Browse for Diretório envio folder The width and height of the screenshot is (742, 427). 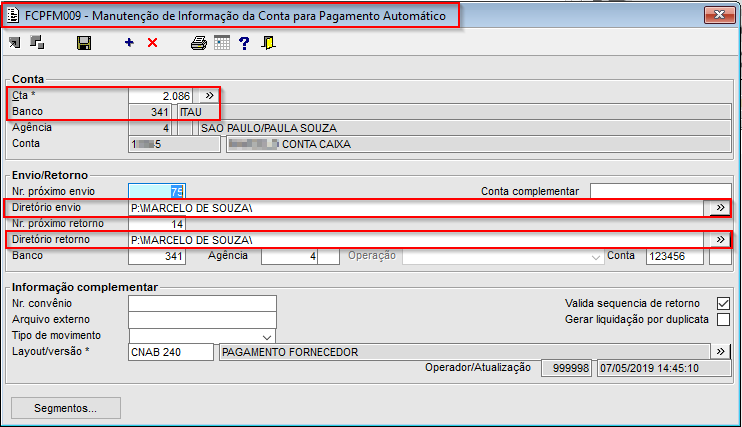(720, 208)
